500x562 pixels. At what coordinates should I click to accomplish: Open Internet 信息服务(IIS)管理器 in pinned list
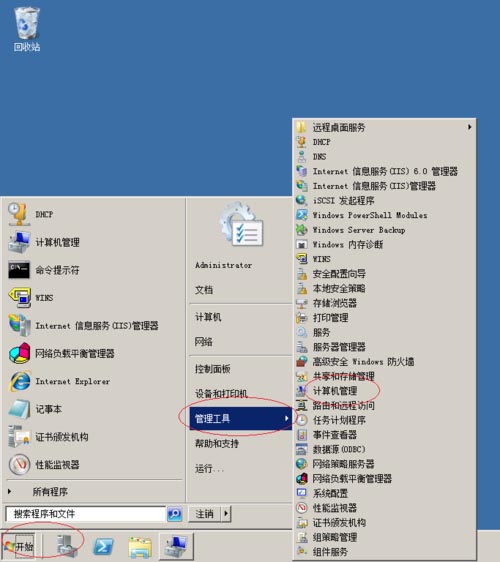click(x=97, y=326)
